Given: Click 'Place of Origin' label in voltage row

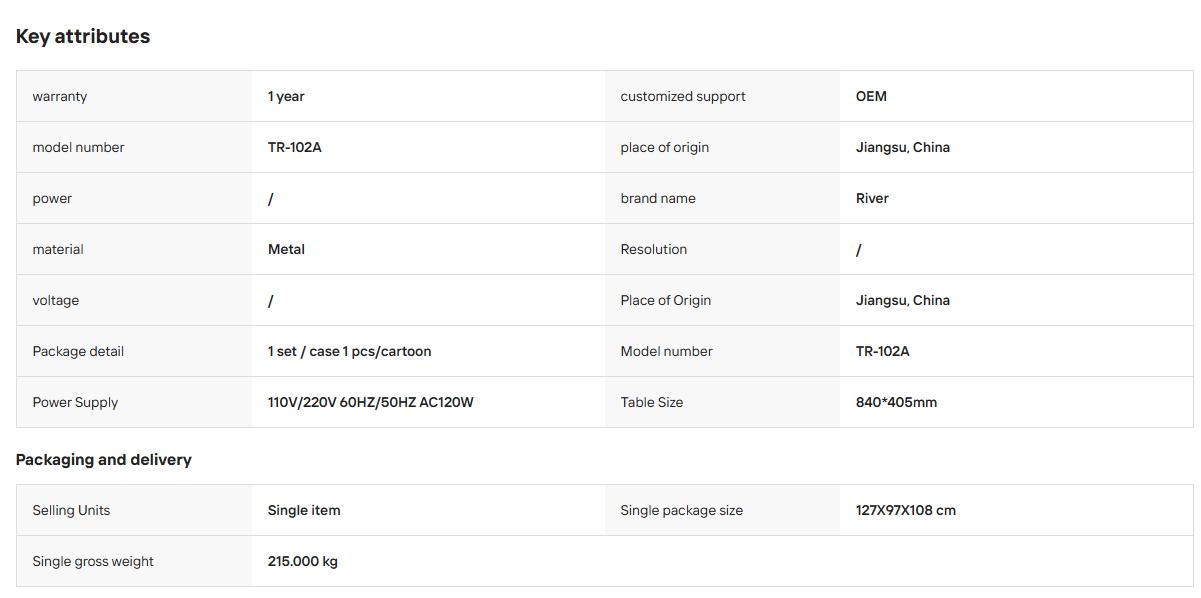Looking at the screenshot, I should pos(666,301).
